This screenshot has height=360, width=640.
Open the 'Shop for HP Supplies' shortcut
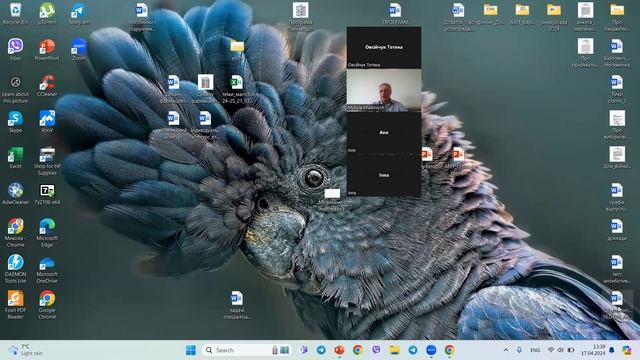point(47,160)
